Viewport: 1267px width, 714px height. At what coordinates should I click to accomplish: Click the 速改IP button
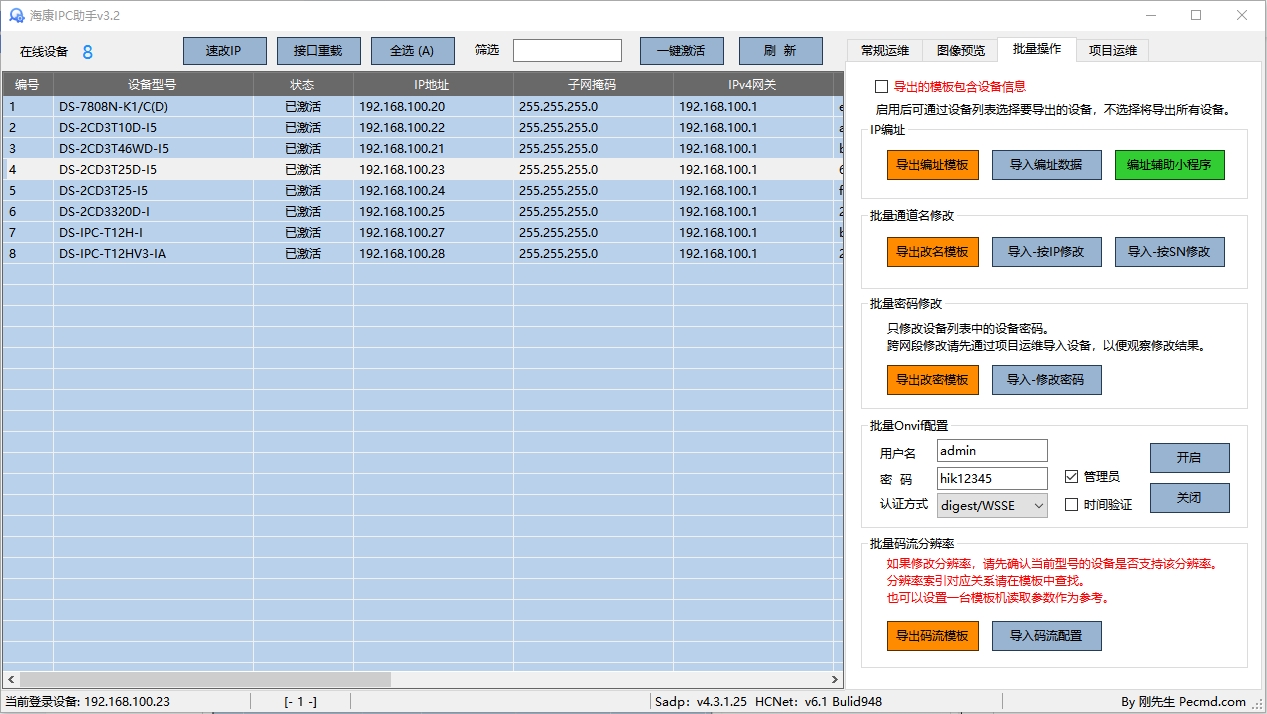pos(225,51)
